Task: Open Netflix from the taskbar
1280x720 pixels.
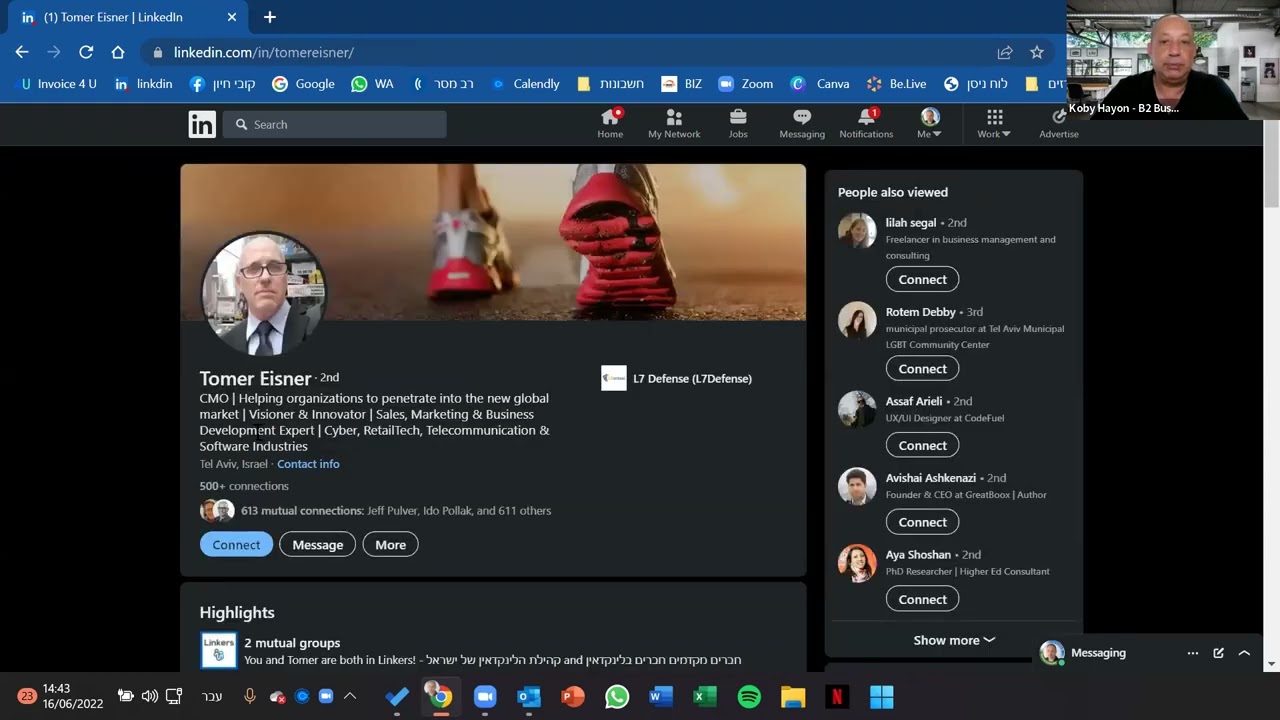Action: click(x=837, y=696)
